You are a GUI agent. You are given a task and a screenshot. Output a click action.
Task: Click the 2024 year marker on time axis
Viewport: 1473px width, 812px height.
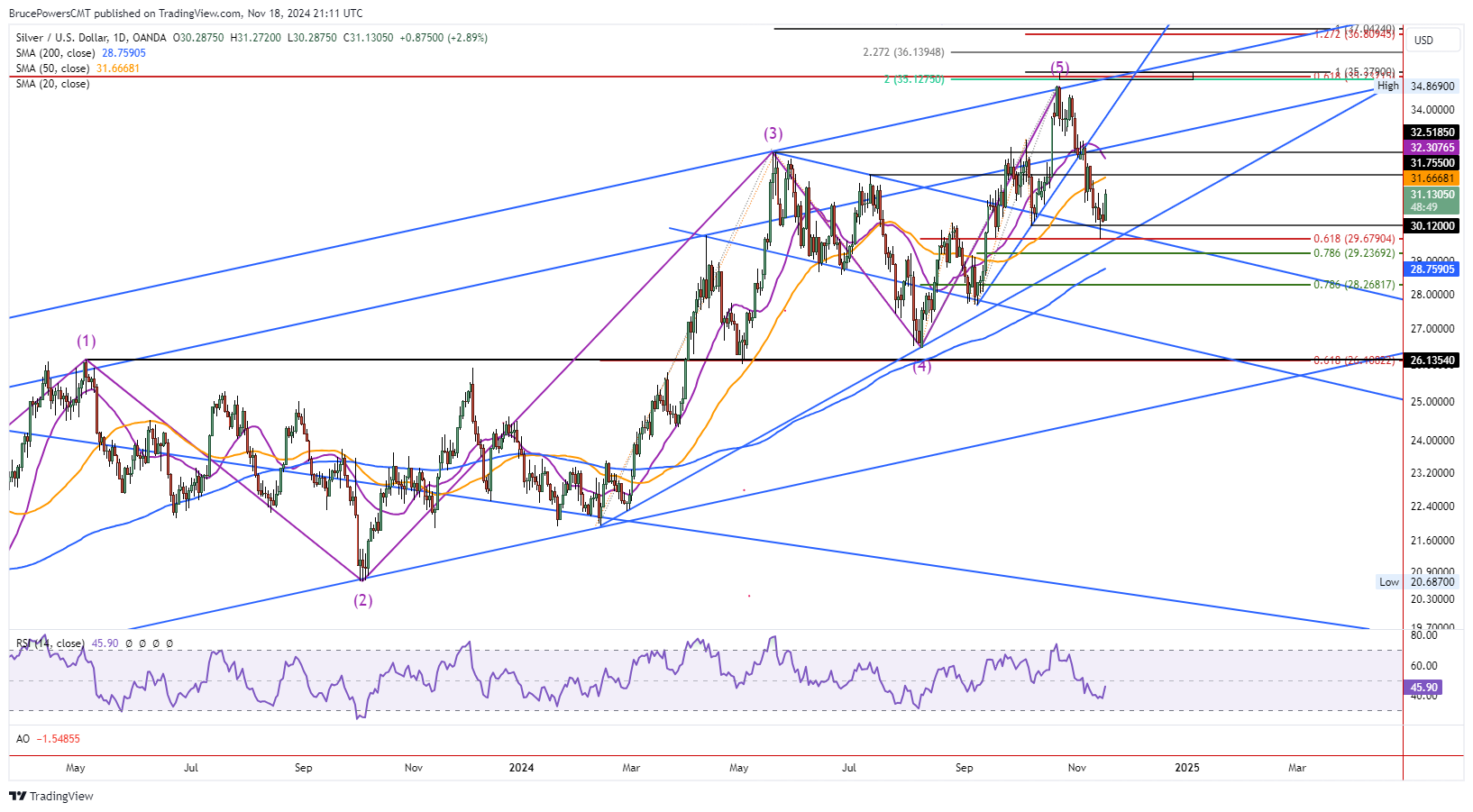(521, 768)
